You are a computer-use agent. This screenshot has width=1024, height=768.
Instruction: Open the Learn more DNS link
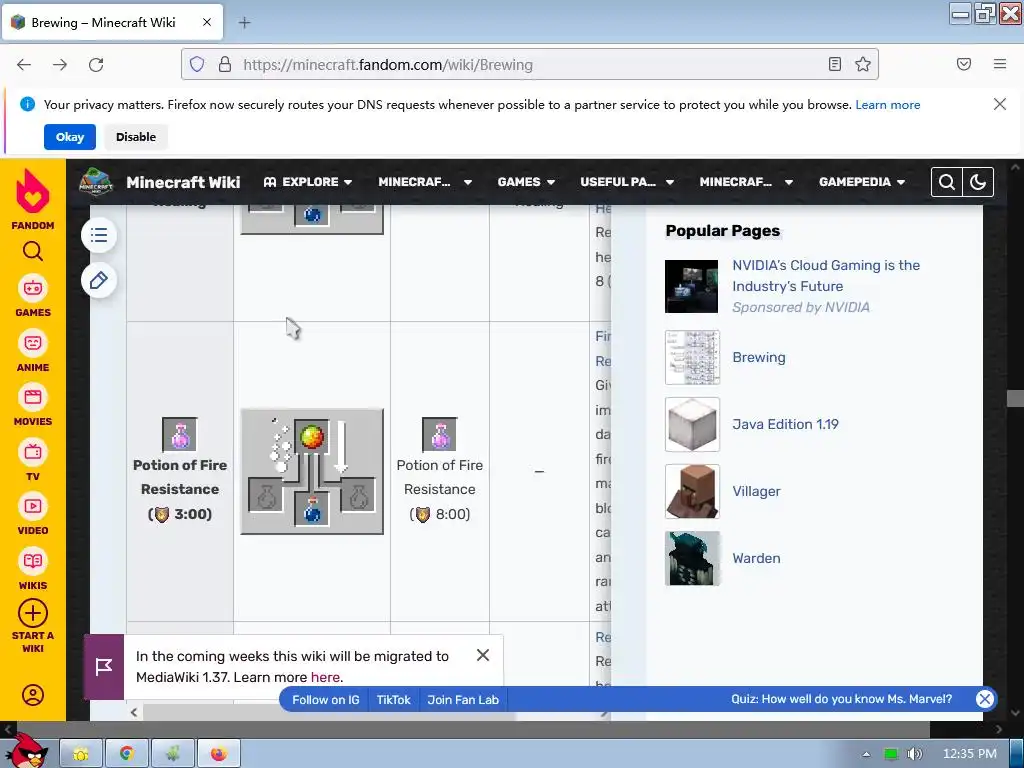(888, 104)
